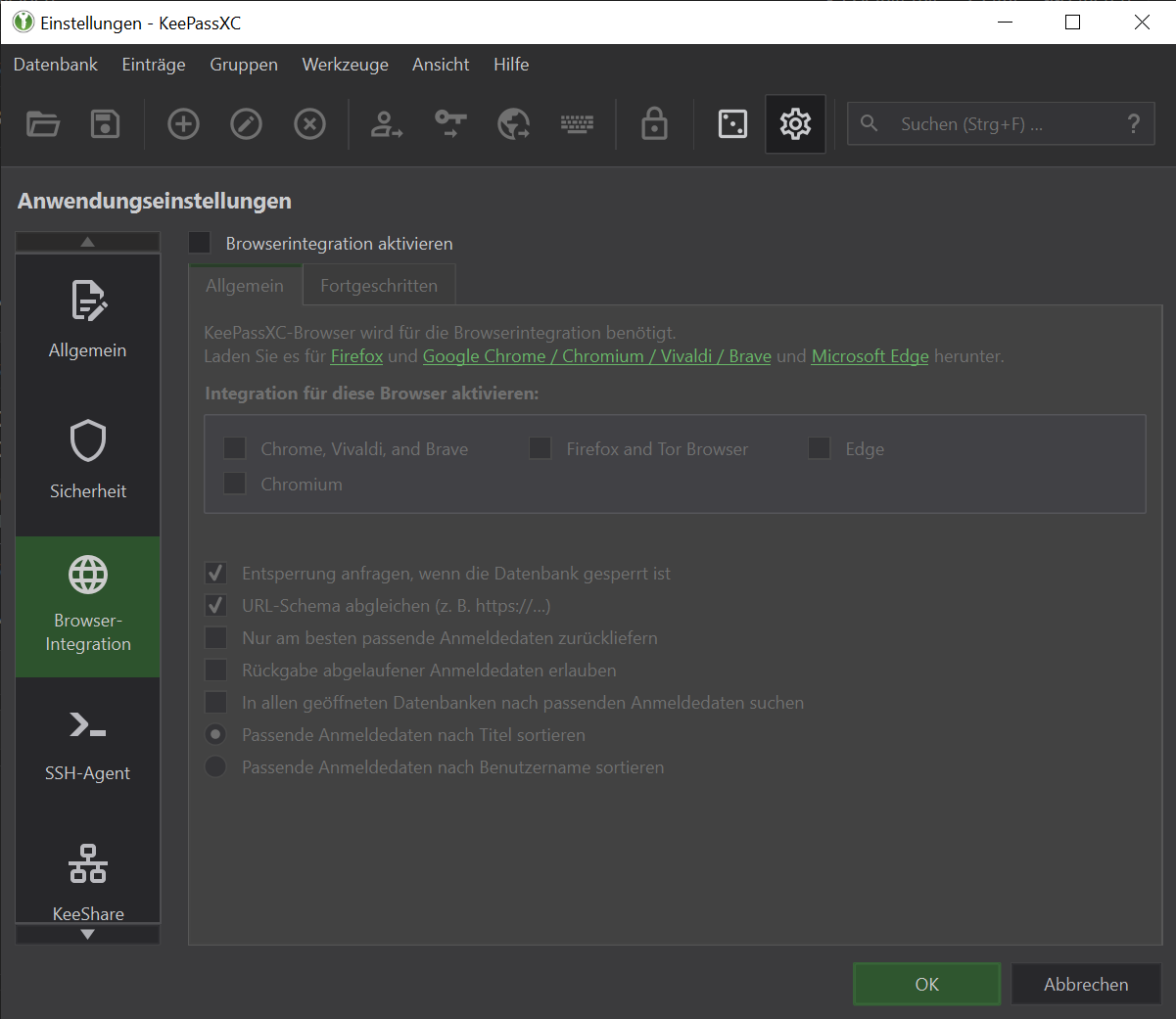Check Firefox and Tor Browser box

point(541,448)
